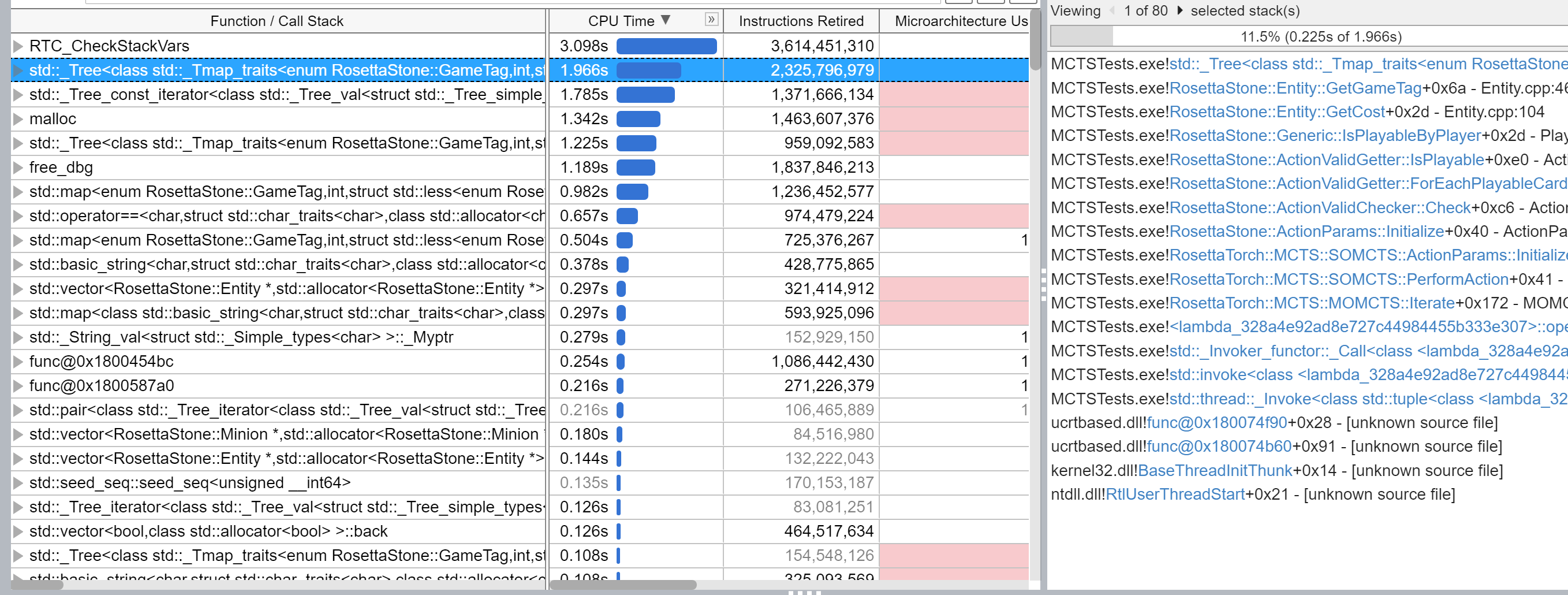Open RosettaStone::Generic::IsPlayableByPlayer stack frame
The width and height of the screenshot is (1568, 595).
tap(1325, 136)
